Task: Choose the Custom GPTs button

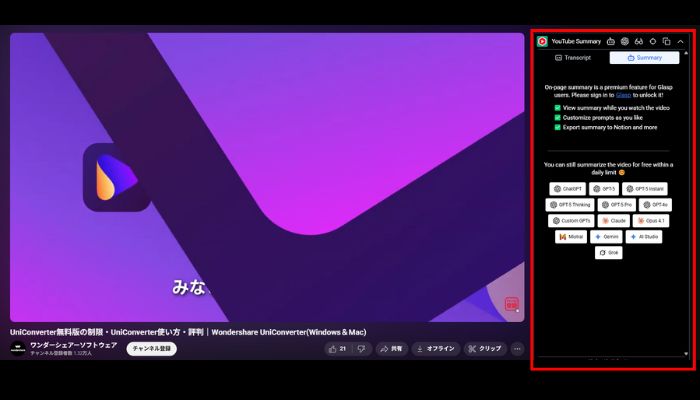Action: (571, 221)
